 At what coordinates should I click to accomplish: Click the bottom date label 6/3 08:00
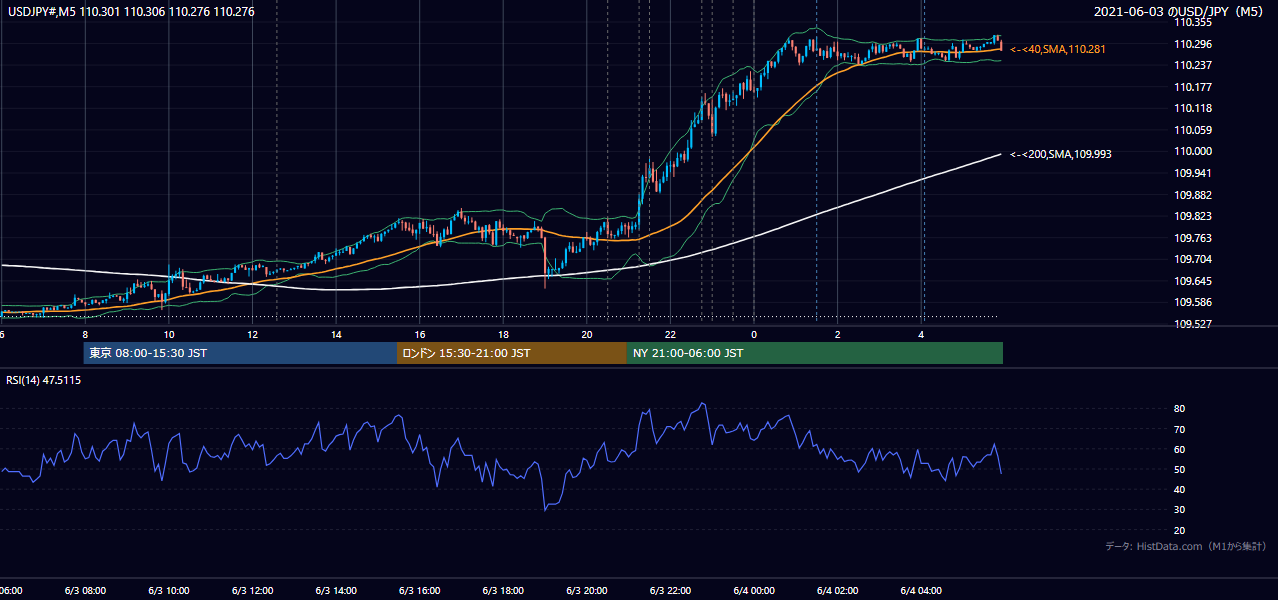coord(85,591)
